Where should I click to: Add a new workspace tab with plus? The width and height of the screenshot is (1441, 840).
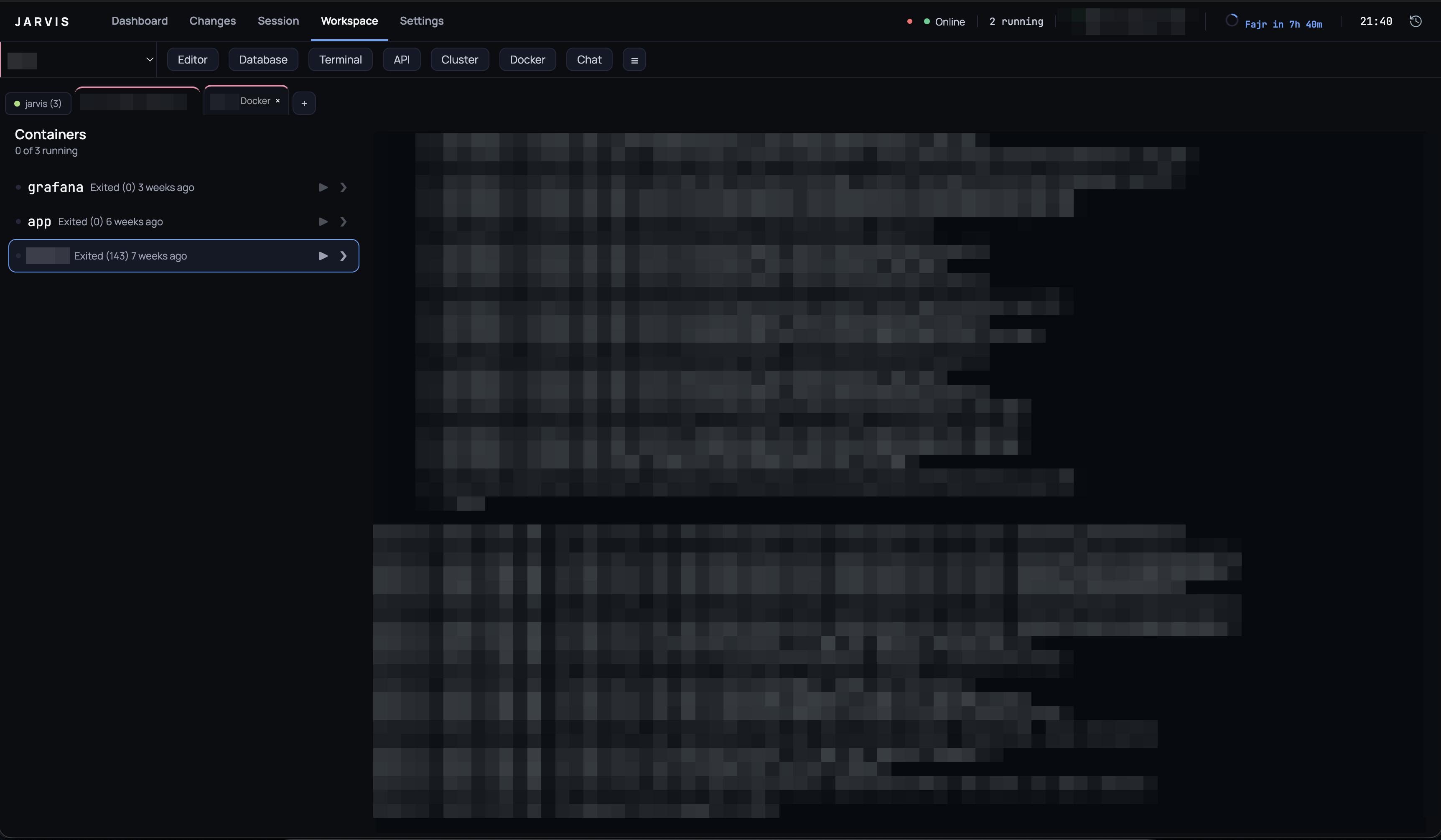click(x=304, y=104)
